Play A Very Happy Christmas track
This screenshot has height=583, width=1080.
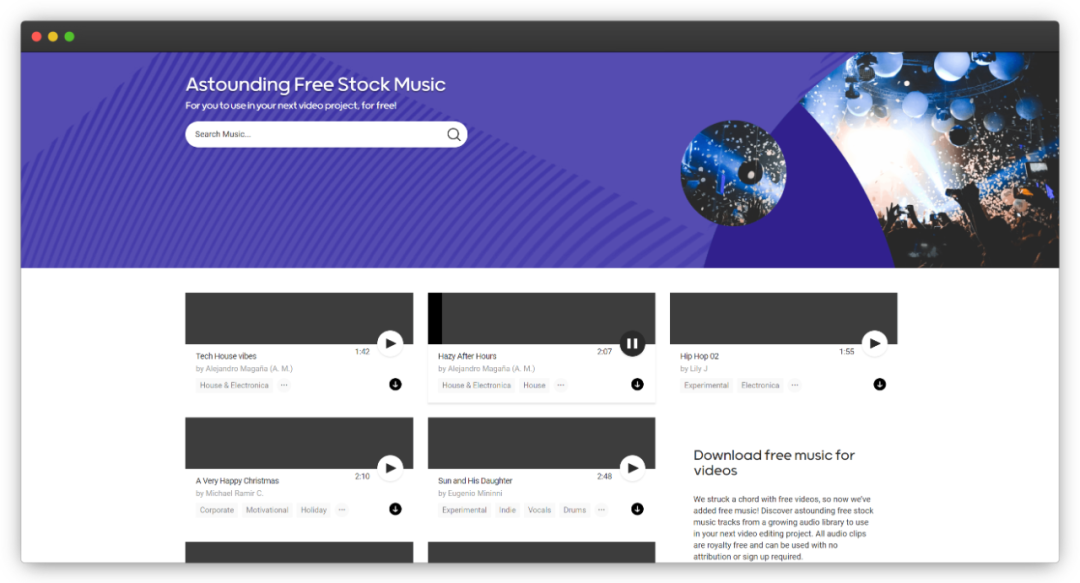390,467
